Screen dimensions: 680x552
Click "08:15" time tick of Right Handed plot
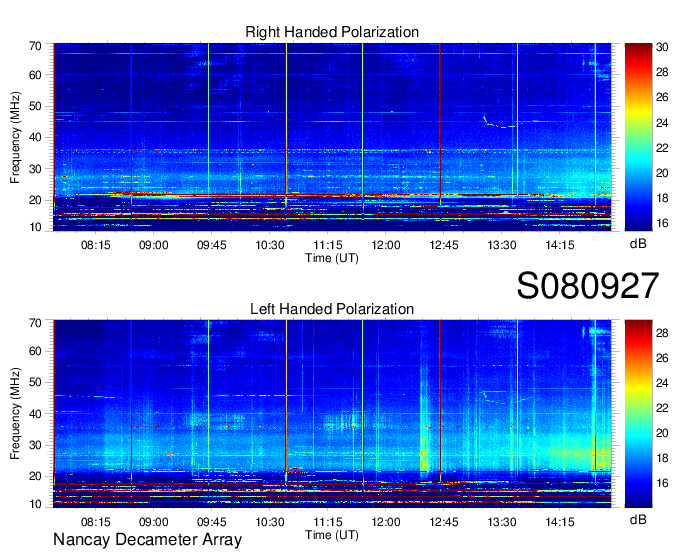click(95, 245)
